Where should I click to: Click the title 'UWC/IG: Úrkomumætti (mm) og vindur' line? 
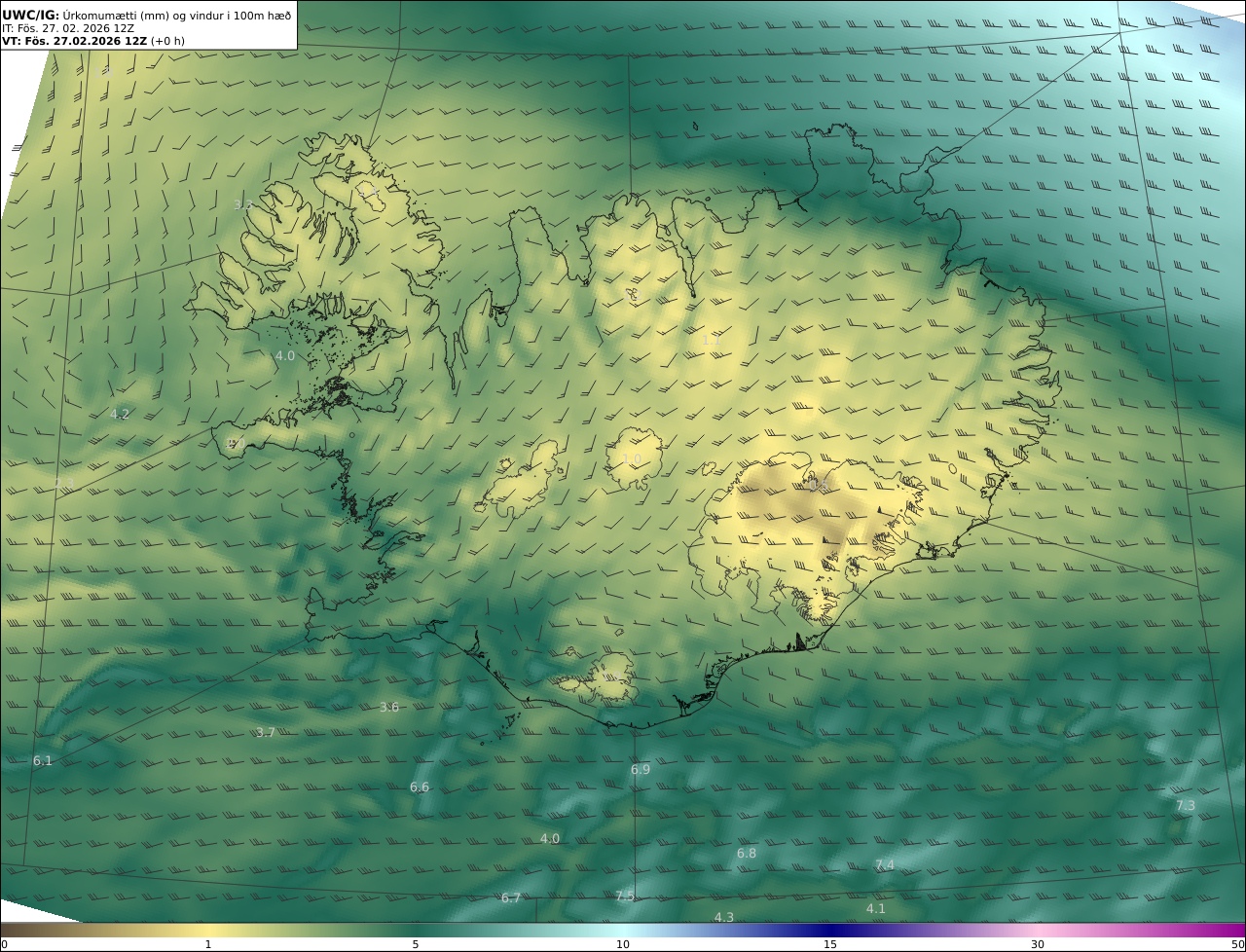pyautogui.click(x=147, y=15)
